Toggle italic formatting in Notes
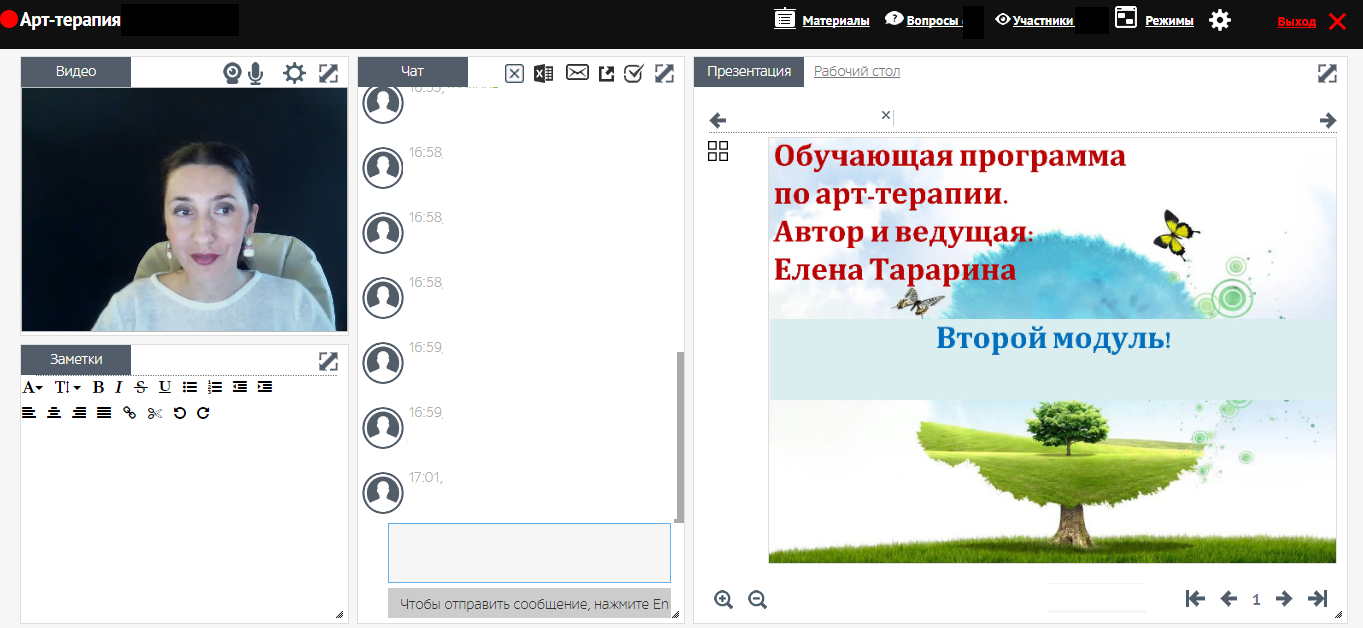The width and height of the screenshot is (1363, 628). (x=118, y=387)
